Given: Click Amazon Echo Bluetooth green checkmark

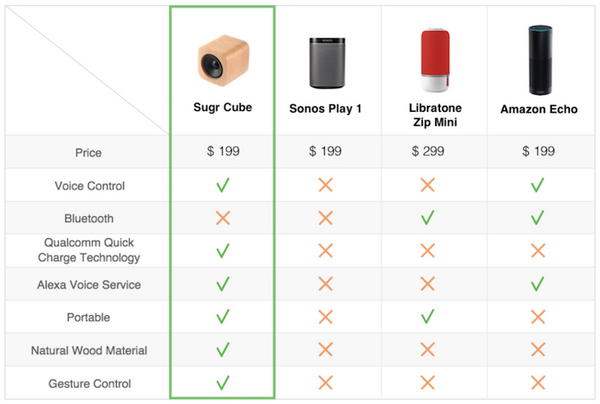Looking at the screenshot, I should tap(537, 218).
